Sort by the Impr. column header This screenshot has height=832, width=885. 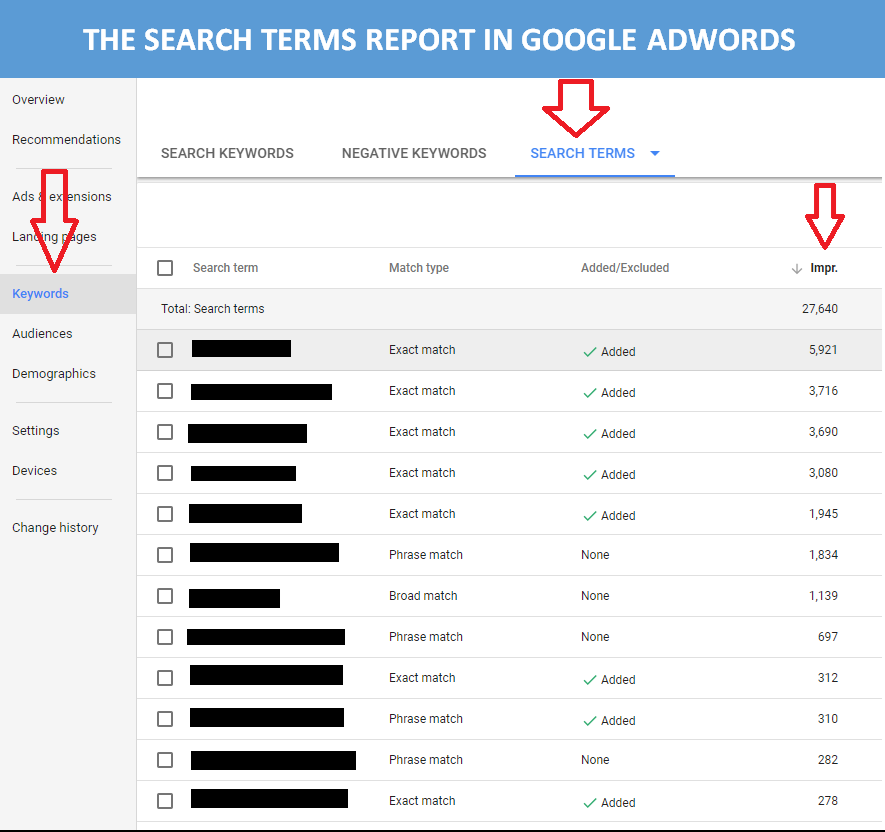[823, 268]
